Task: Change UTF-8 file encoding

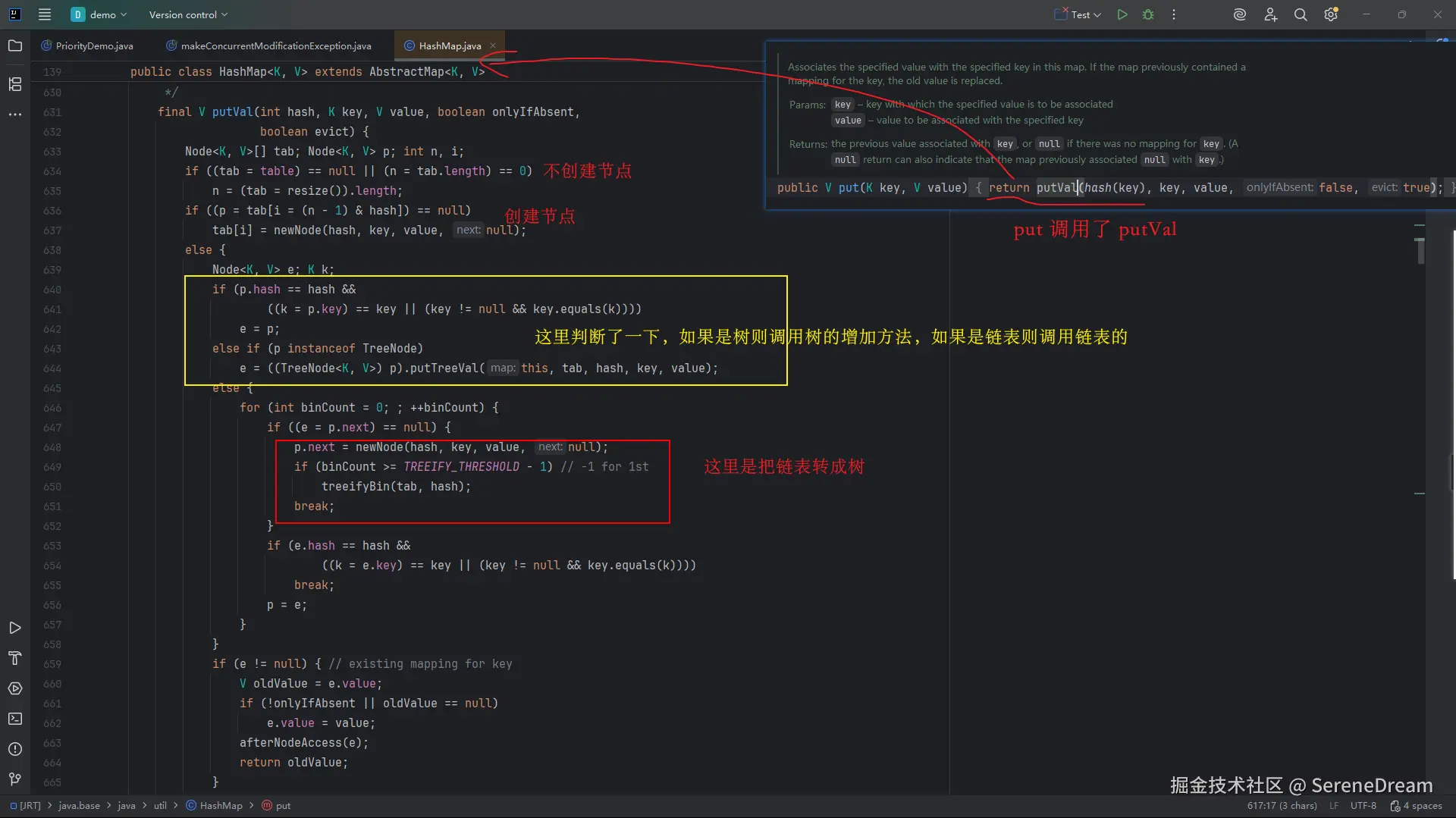Action: pyautogui.click(x=1363, y=806)
